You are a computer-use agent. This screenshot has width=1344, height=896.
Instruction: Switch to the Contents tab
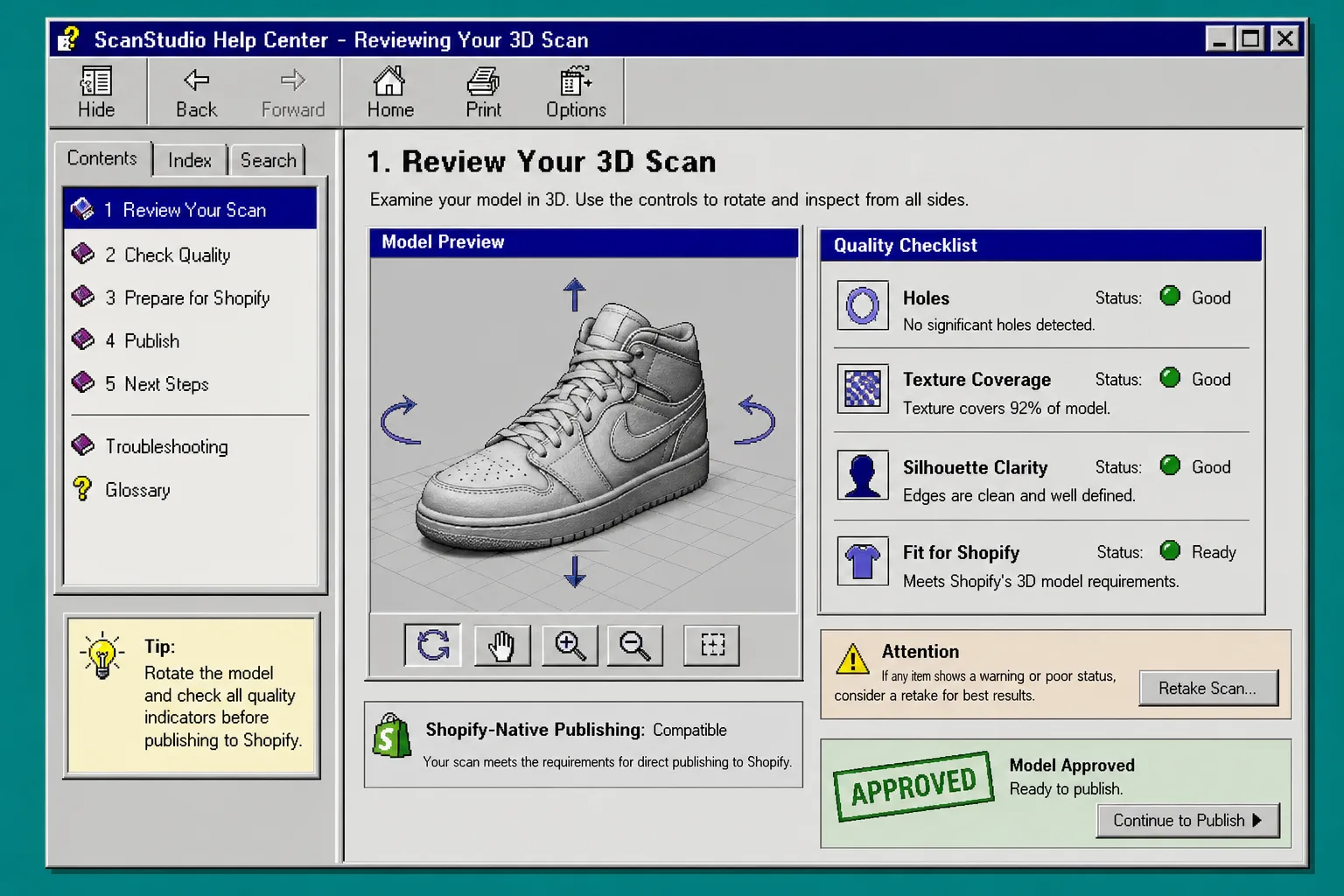(x=102, y=158)
